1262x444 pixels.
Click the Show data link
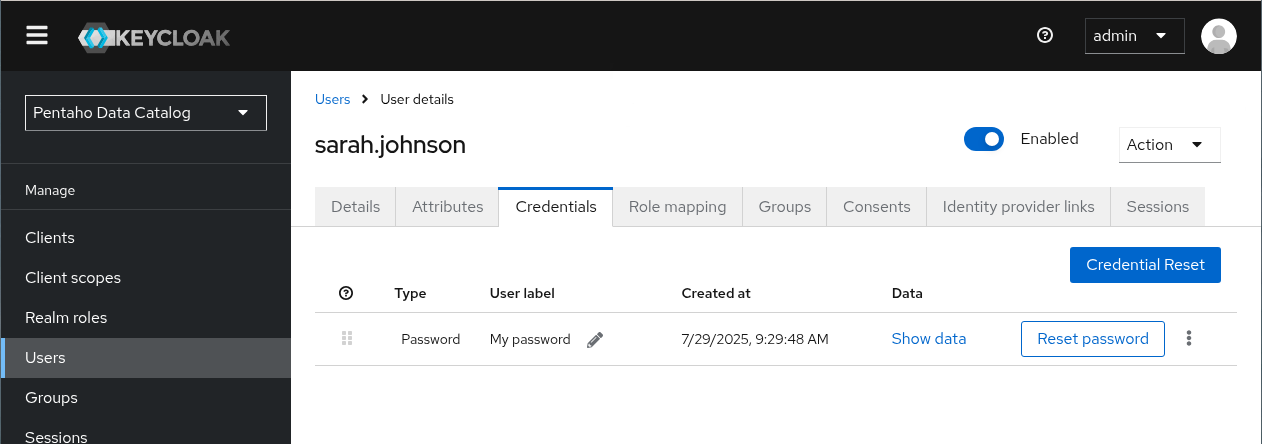pos(928,339)
